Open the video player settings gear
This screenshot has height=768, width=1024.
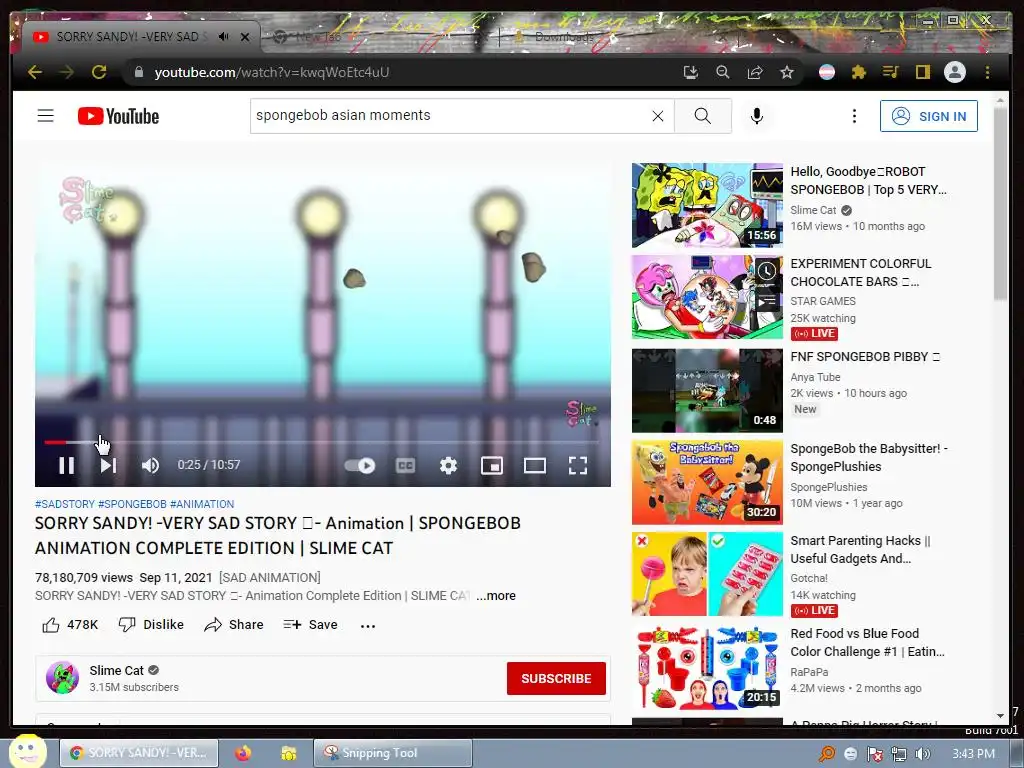[x=448, y=466]
